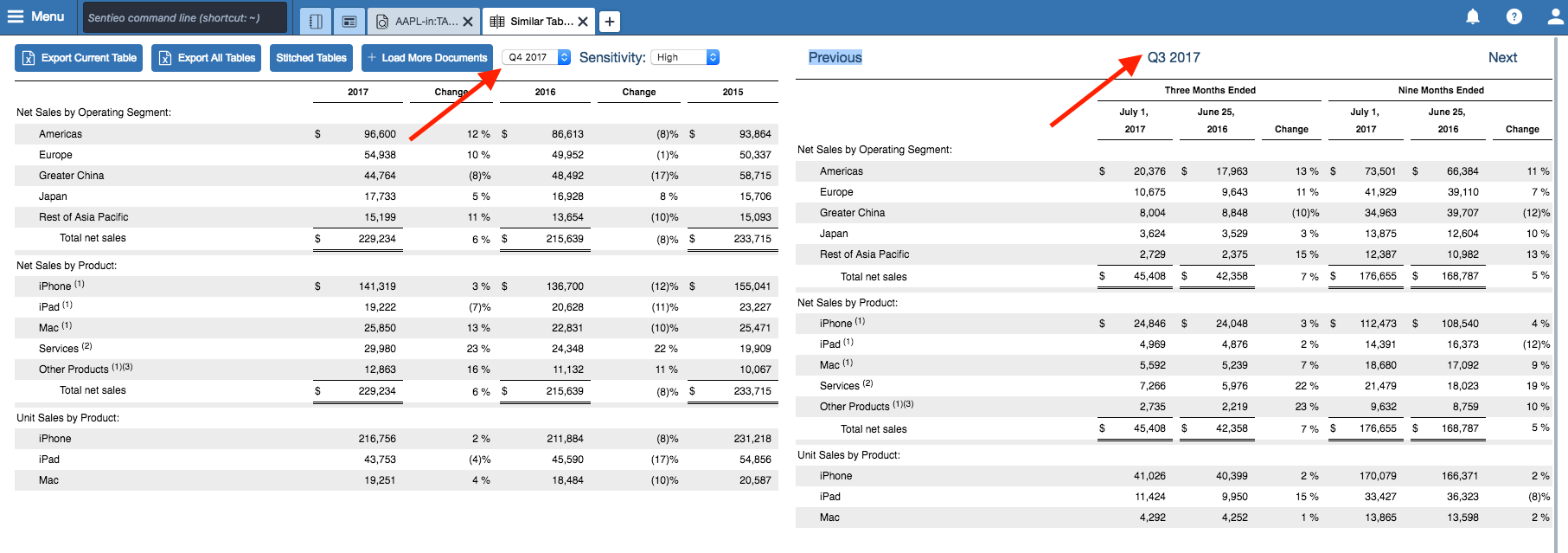Image resolution: width=1568 pixels, height=553 pixels.
Task: Select Japan 2017 value 17,733
Action: click(x=380, y=196)
